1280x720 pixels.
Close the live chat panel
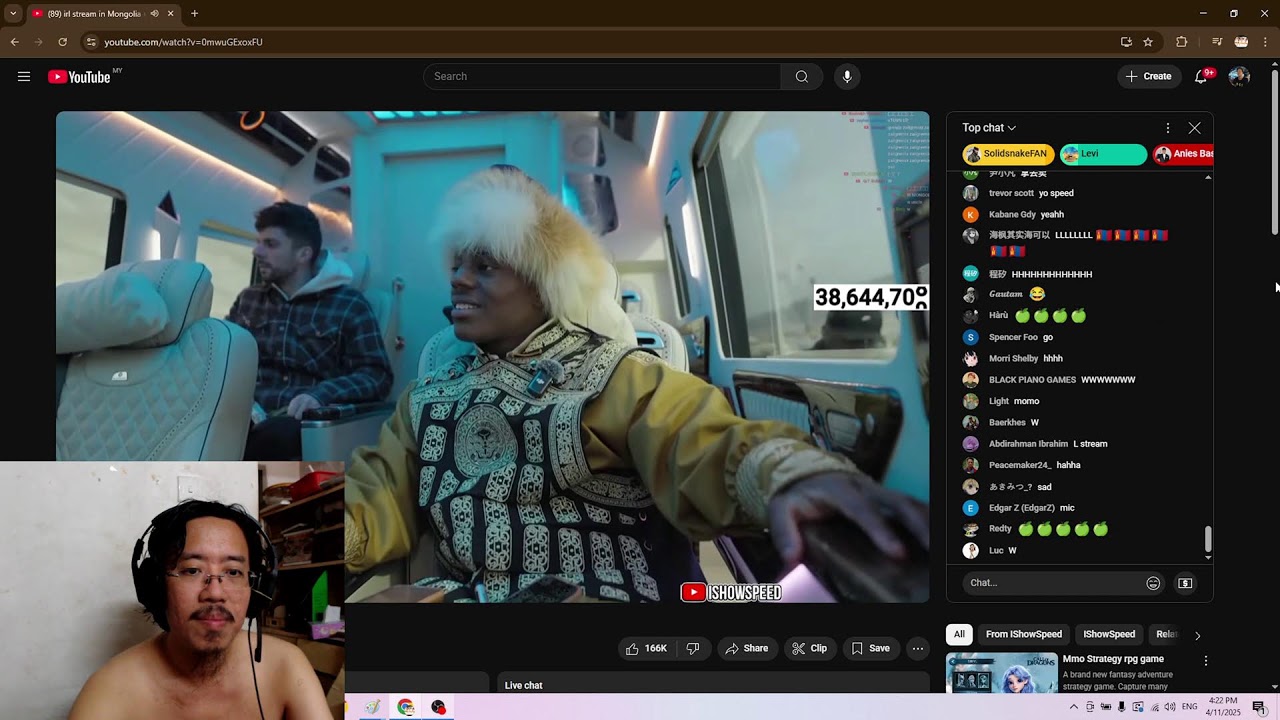point(1194,128)
